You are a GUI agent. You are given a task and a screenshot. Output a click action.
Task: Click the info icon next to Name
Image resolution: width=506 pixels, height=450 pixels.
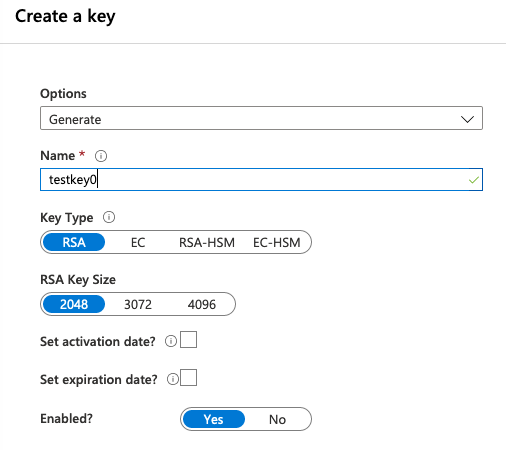[101, 156]
